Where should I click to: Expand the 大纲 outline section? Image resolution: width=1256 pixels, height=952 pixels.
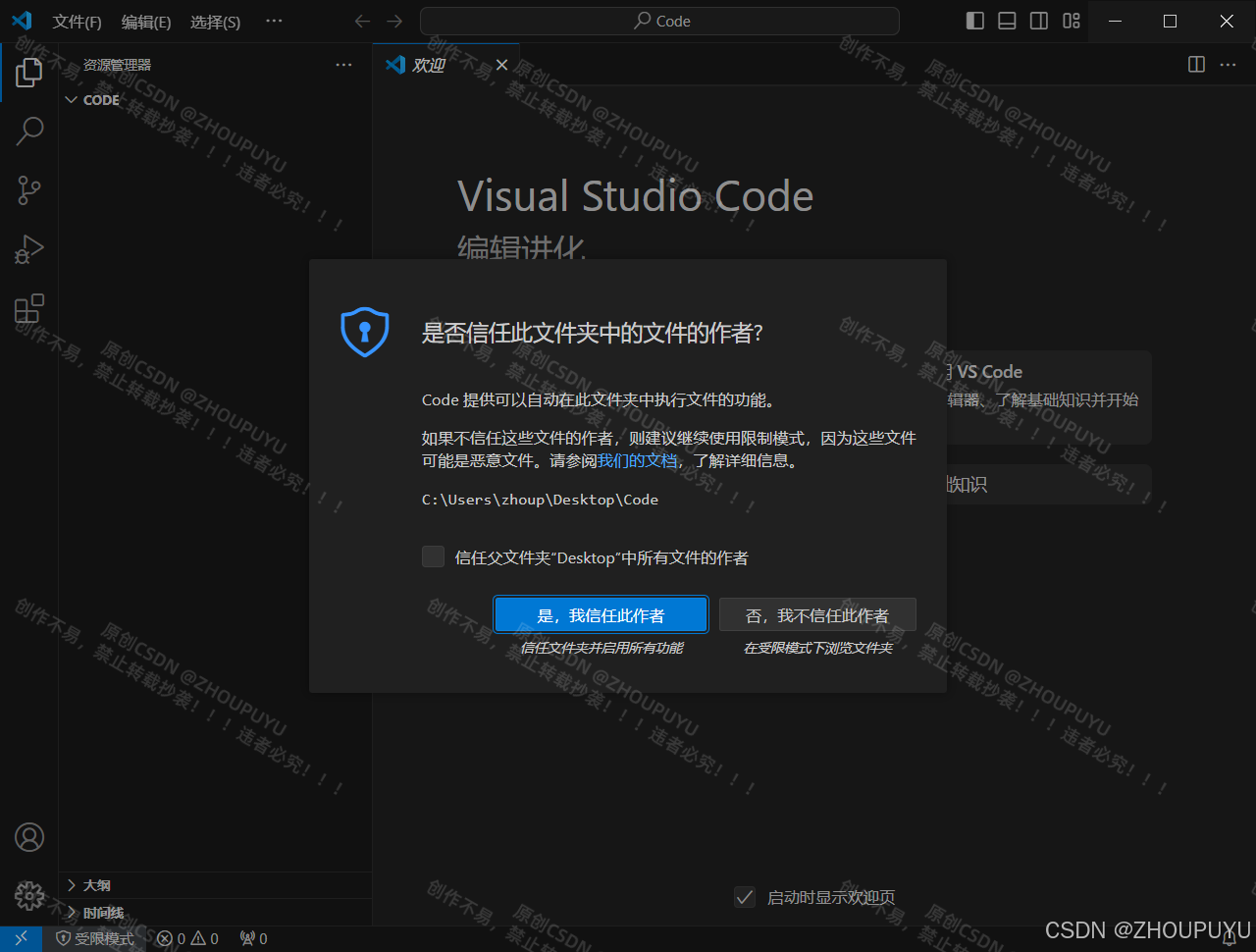(216, 885)
